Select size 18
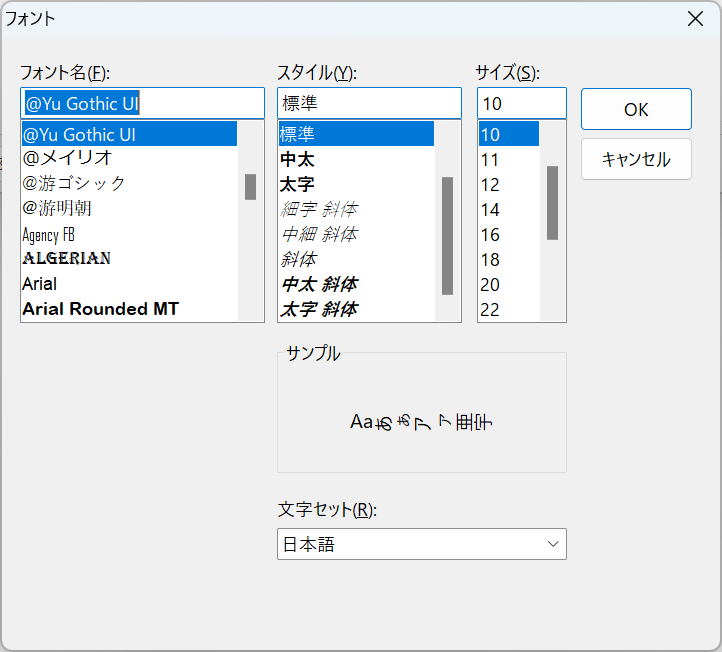The height and width of the screenshot is (652, 722). coord(509,259)
